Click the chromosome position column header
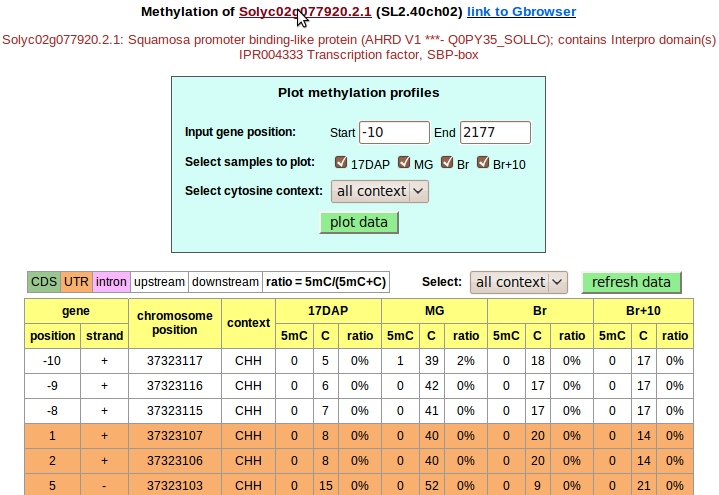The image size is (719, 495). pyautogui.click(x=175, y=323)
